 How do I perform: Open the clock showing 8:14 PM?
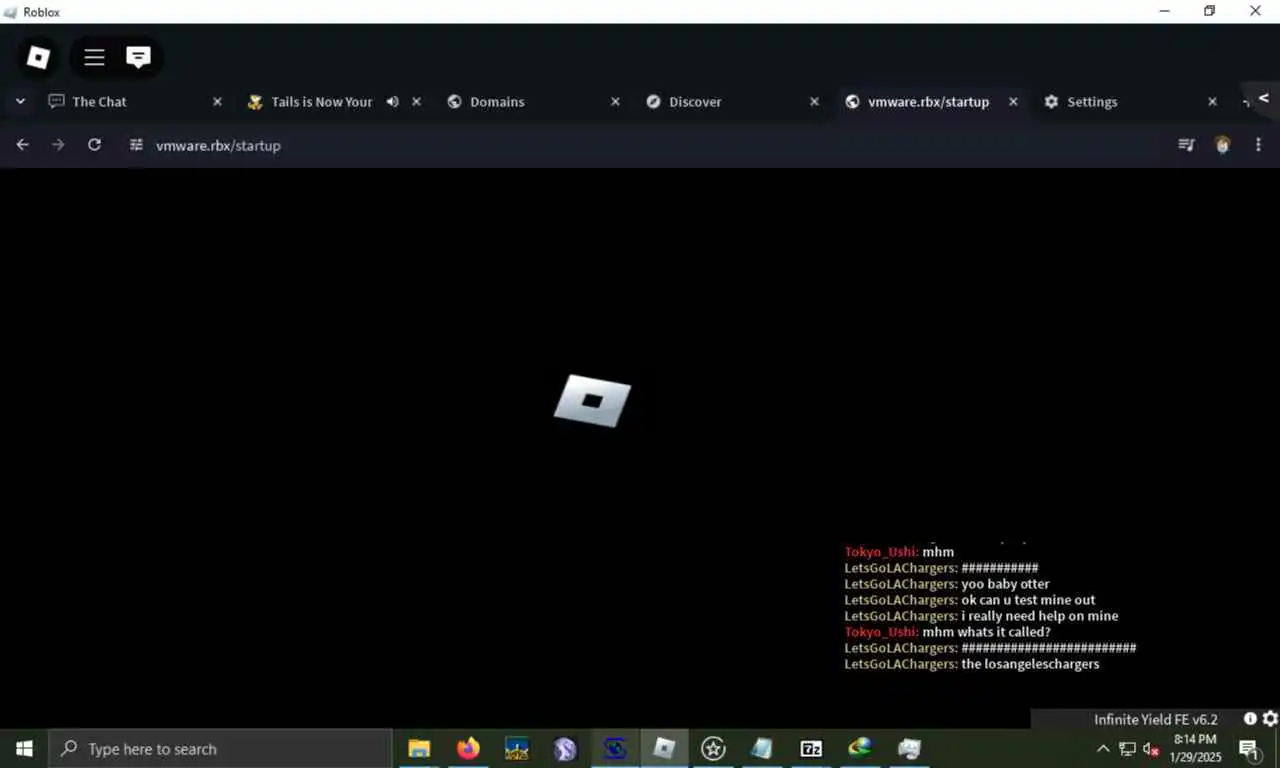(x=1195, y=748)
